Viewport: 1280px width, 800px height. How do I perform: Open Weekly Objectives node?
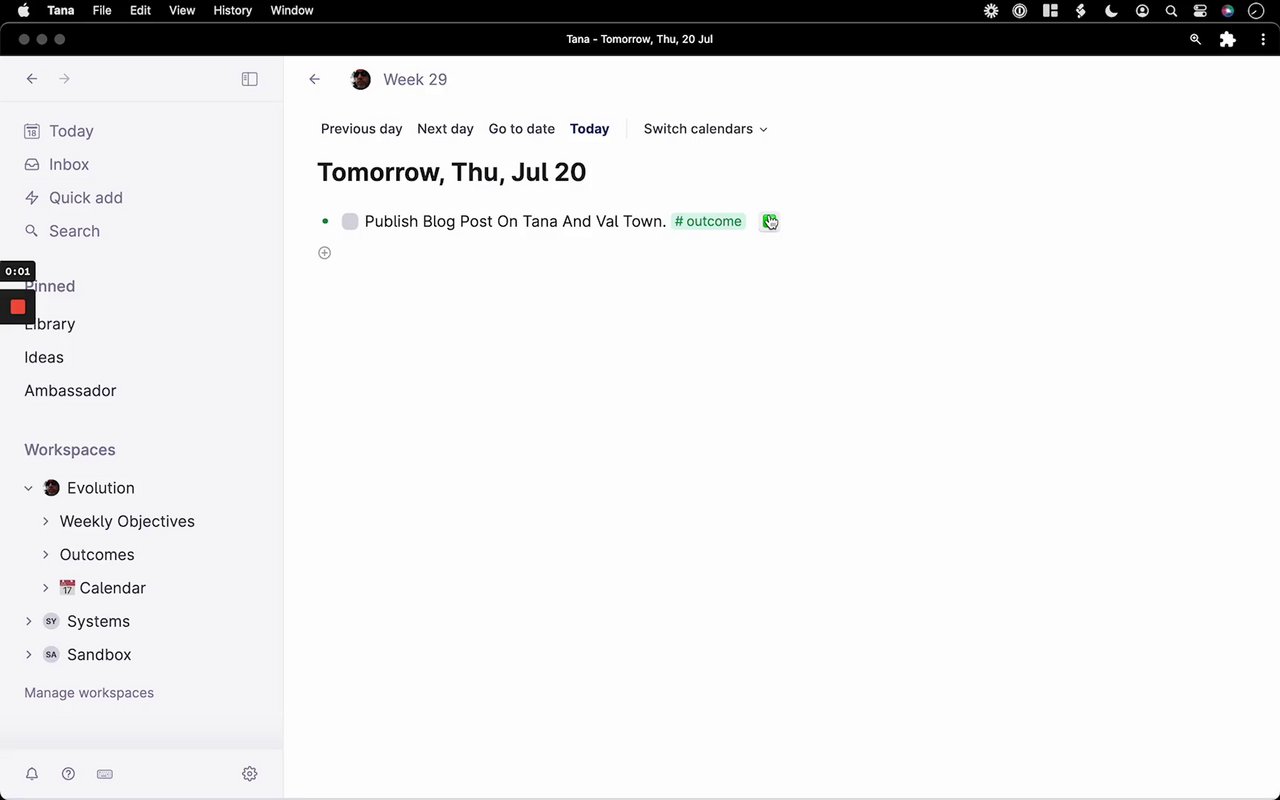coord(127,521)
